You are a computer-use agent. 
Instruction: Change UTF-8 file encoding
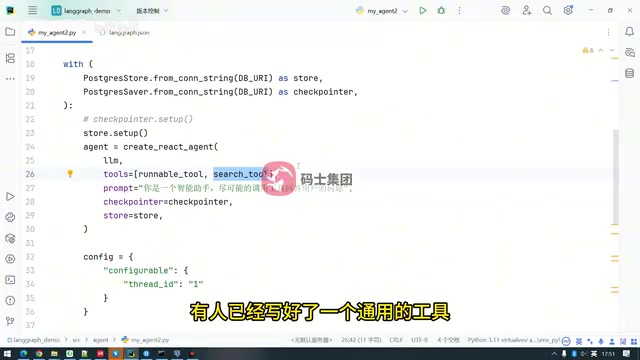[419, 340]
